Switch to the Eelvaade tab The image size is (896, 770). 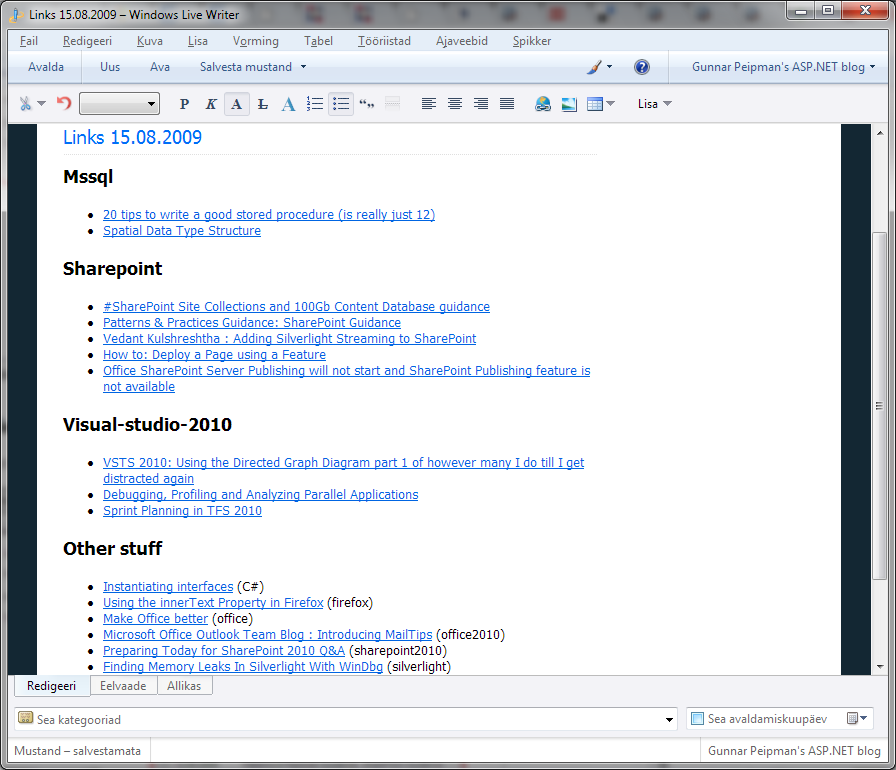(x=123, y=685)
